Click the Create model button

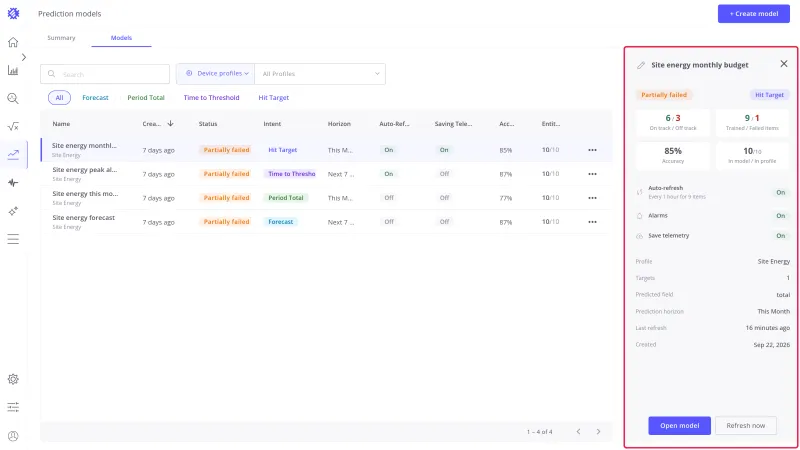point(754,14)
